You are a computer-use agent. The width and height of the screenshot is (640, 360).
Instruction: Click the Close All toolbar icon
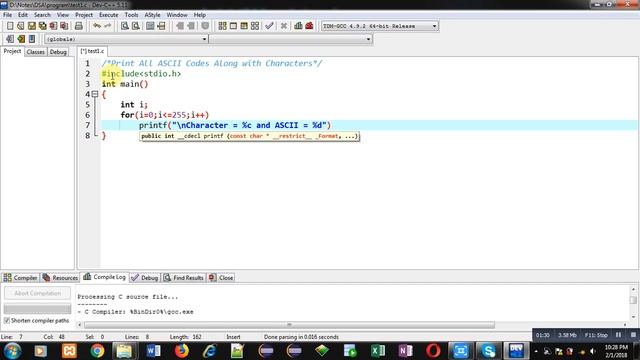[x=64, y=26]
